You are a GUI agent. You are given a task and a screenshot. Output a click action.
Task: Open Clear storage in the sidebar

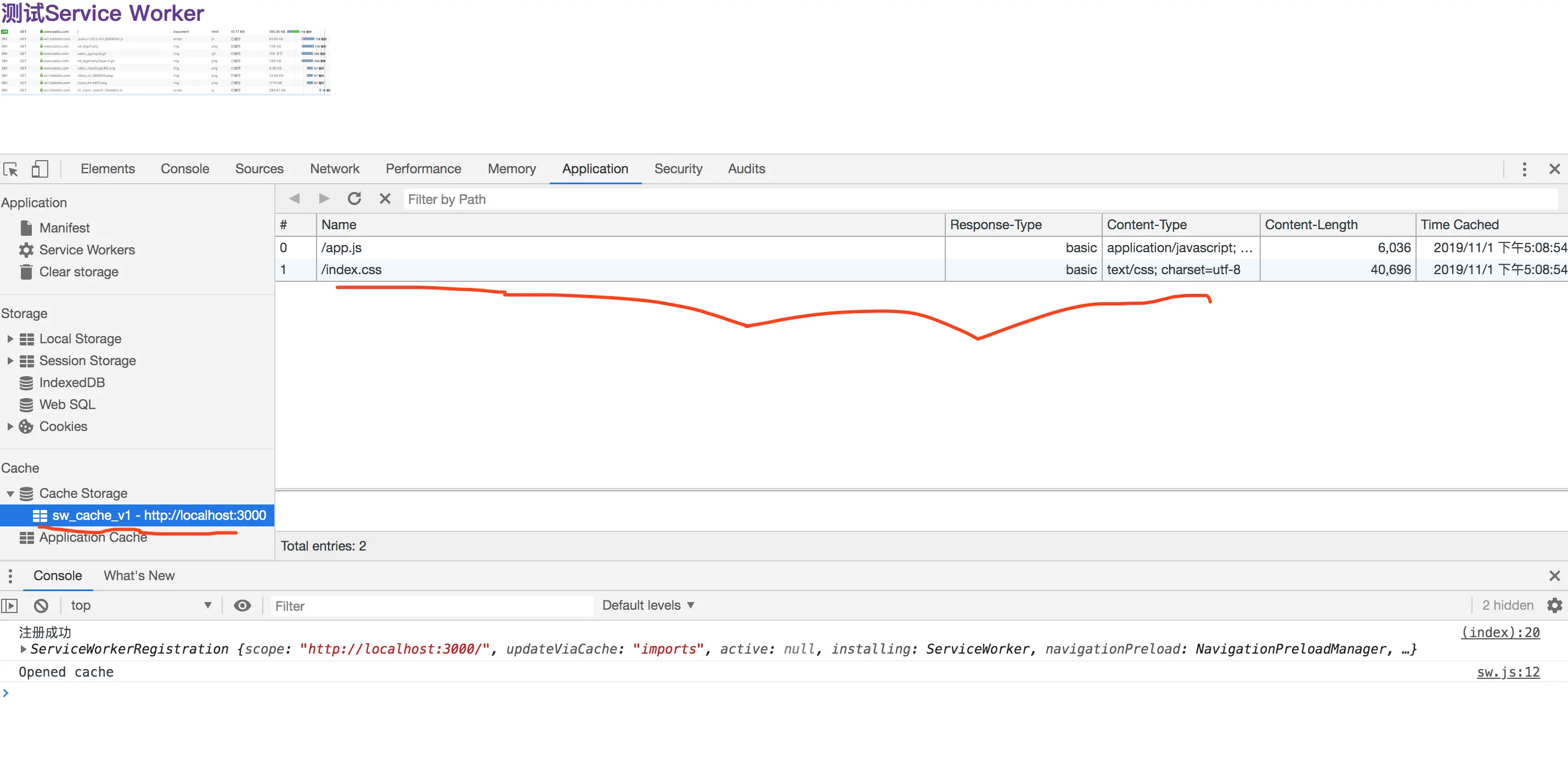79,272
